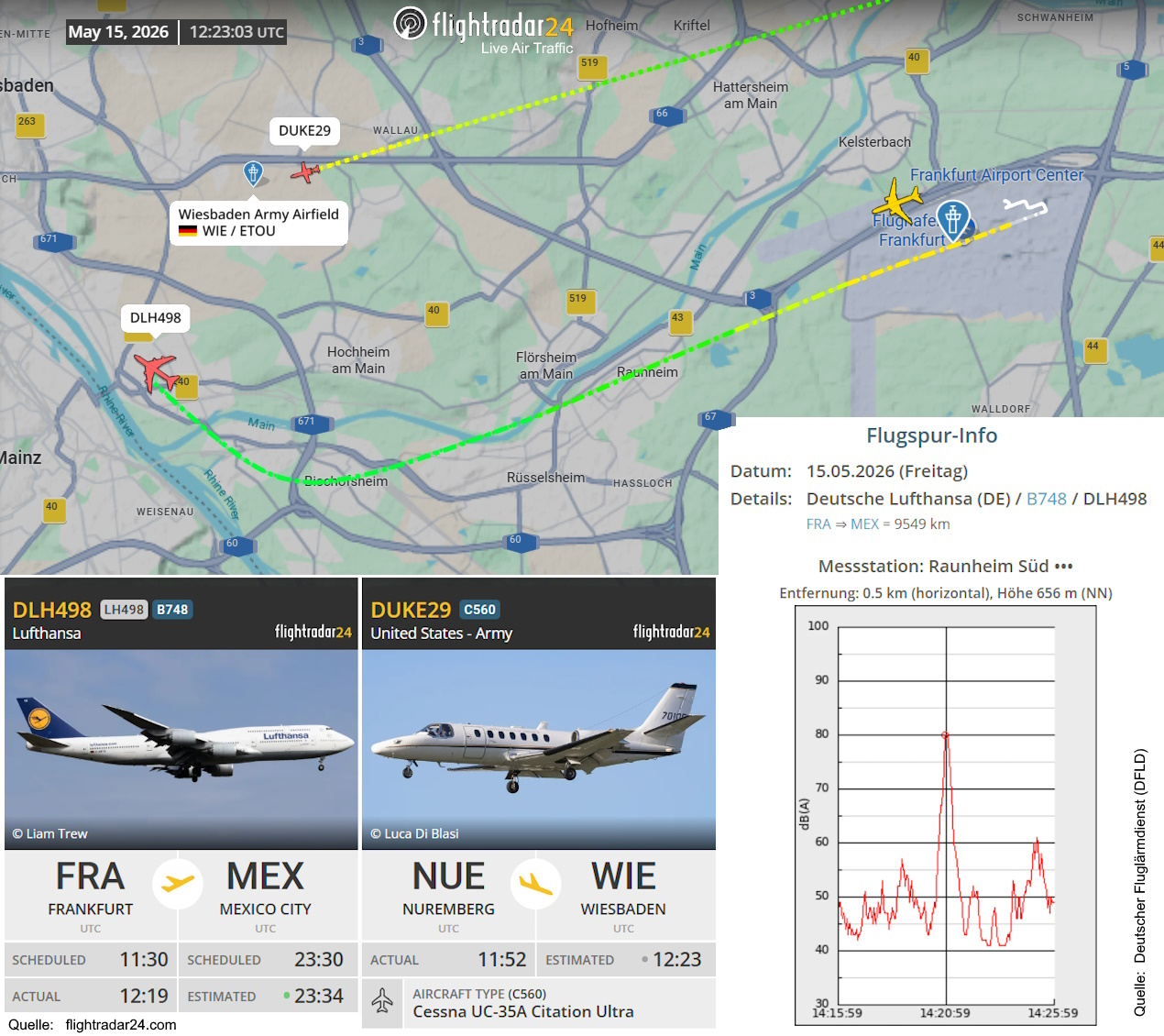Screen dimensions: 1164x1036
Task: Click the German flag next to WIE / ETOU
Action: pos(188,231)
